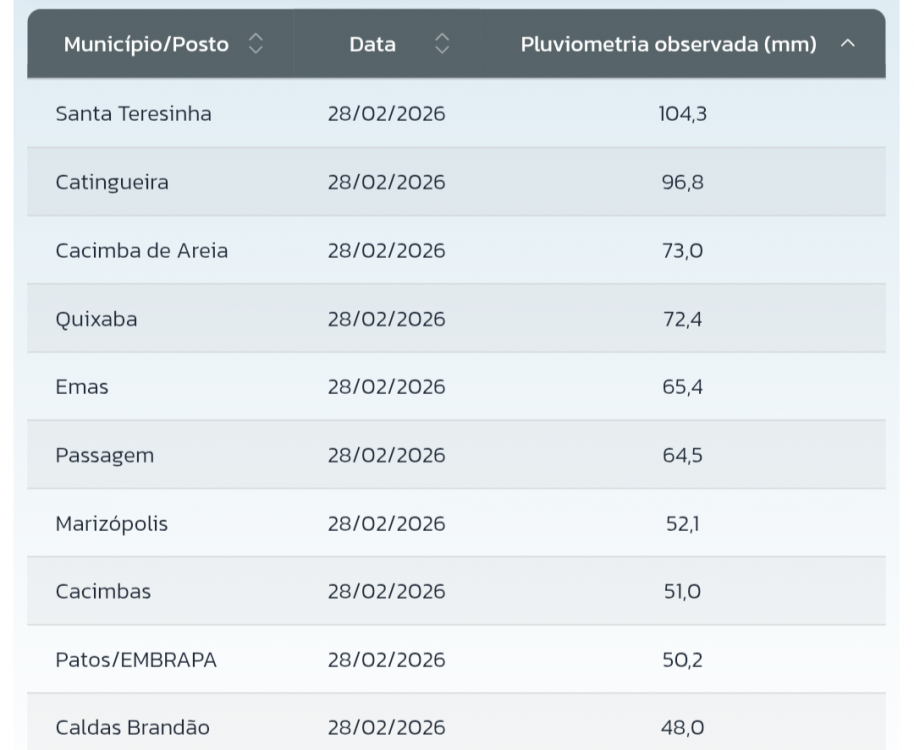Toggle Pluviometria observada sort caret
The image size is (914, 750).
tap(848, 44)
